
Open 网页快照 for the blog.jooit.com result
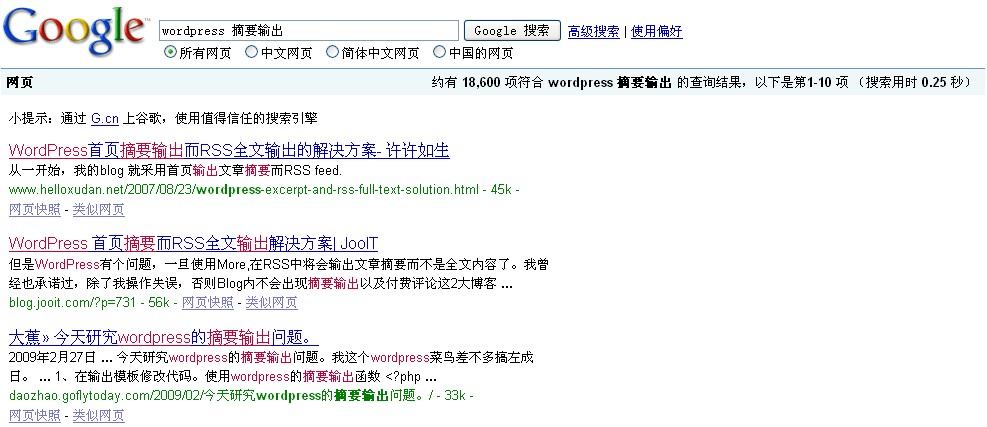pyautogui.click(x=208, y=303)
